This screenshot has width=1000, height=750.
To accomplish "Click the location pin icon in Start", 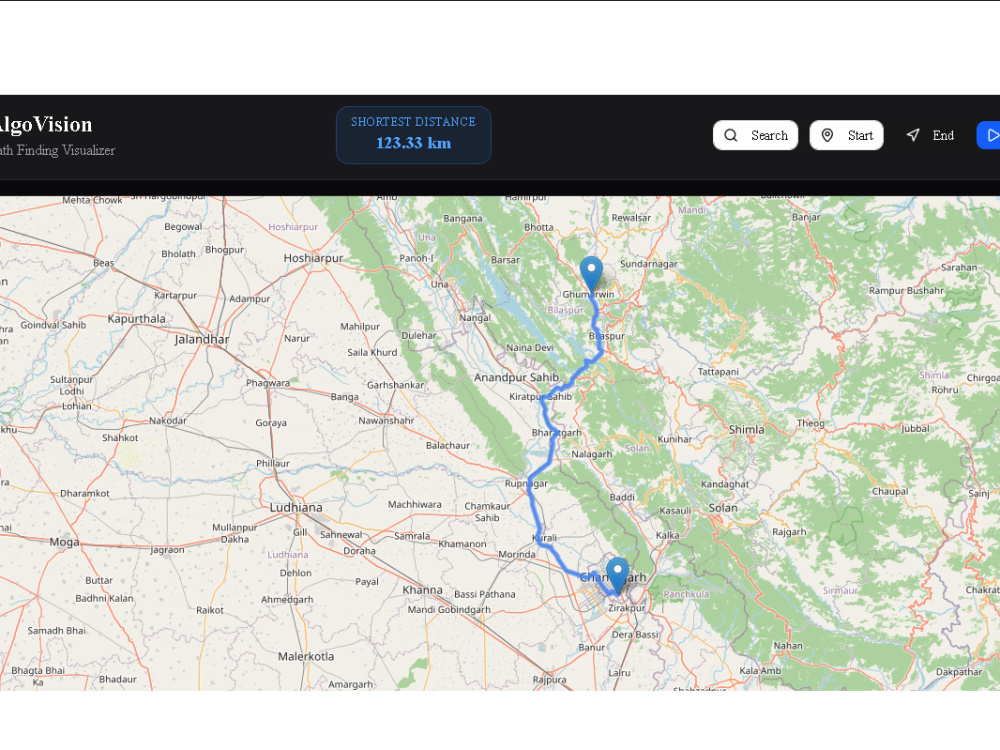I will pos(827,135).
